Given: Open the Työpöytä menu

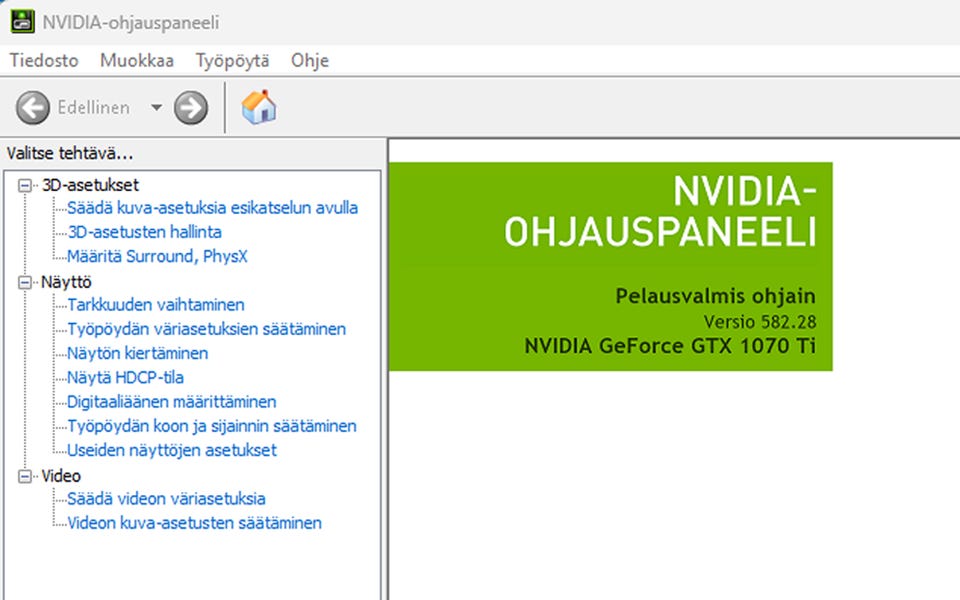Looking at the screenshot, I should pyautogui.click(x=233, y=61).
